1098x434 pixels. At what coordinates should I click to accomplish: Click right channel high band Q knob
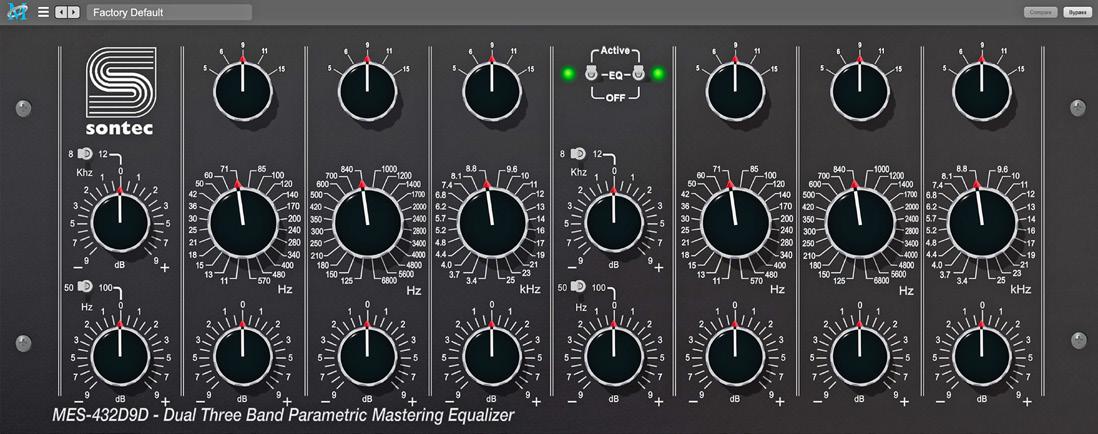pyautogui.click(x=982, y=92)
